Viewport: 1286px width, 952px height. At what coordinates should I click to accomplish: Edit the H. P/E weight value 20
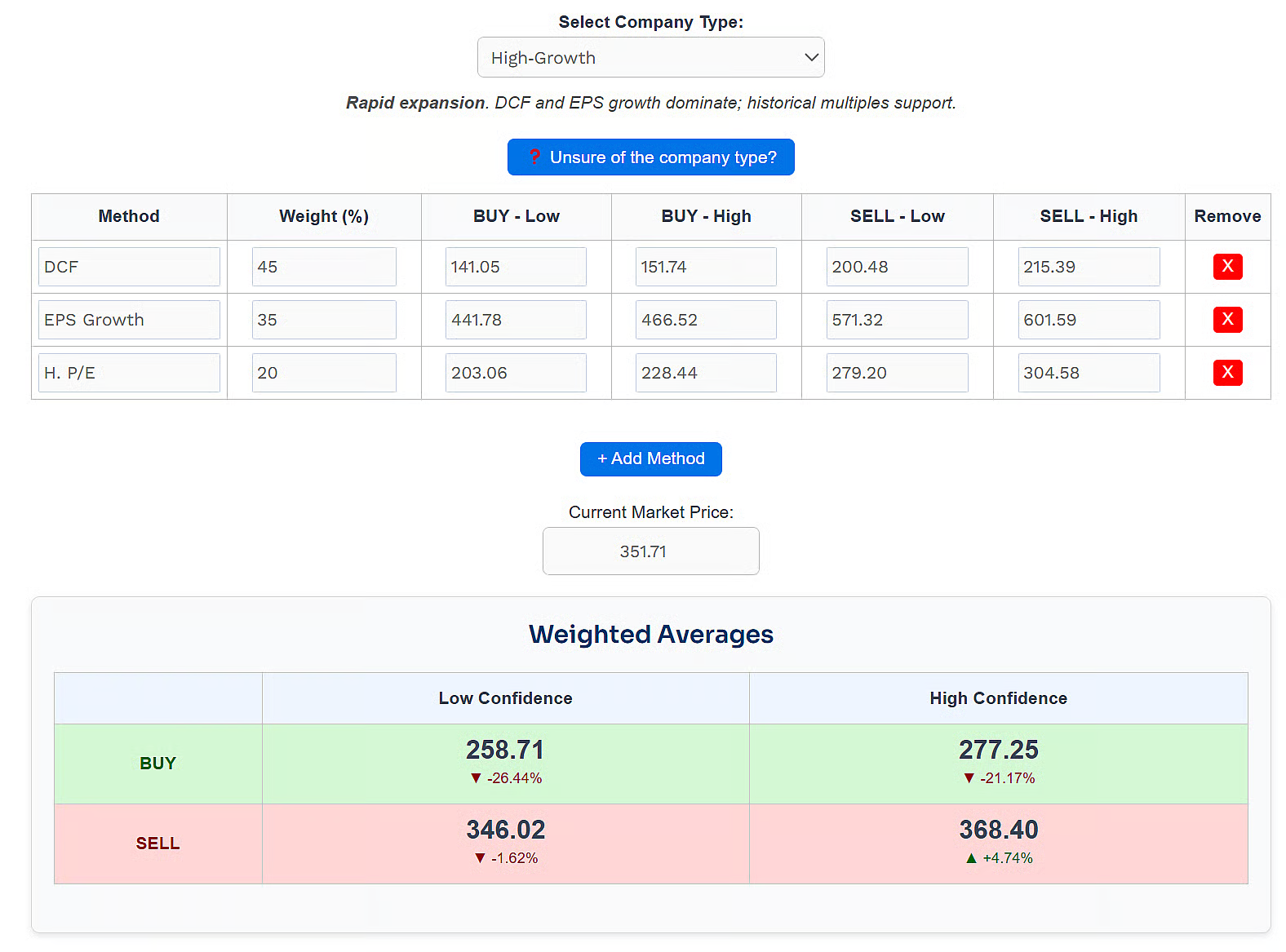[x=324, y=373]
